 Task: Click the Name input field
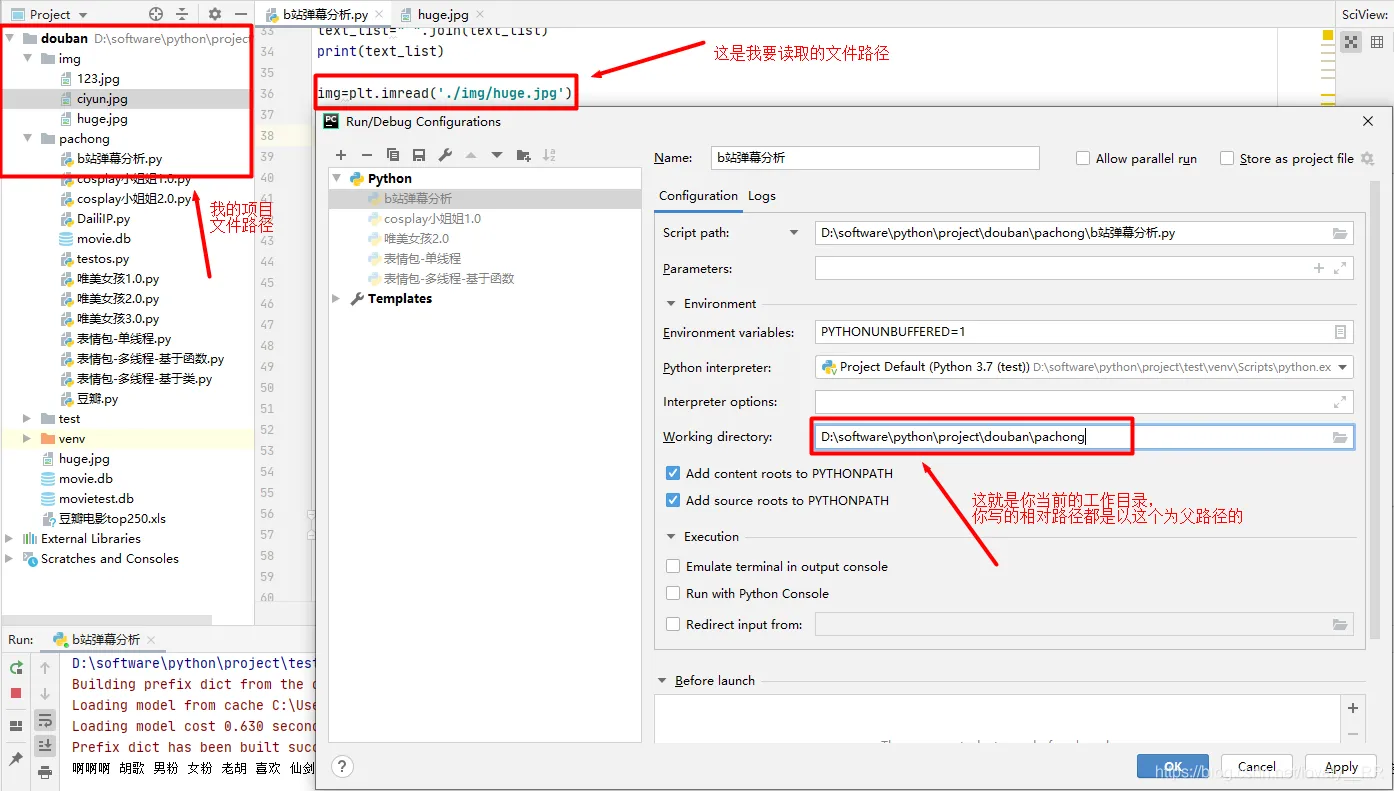[875, 158]
